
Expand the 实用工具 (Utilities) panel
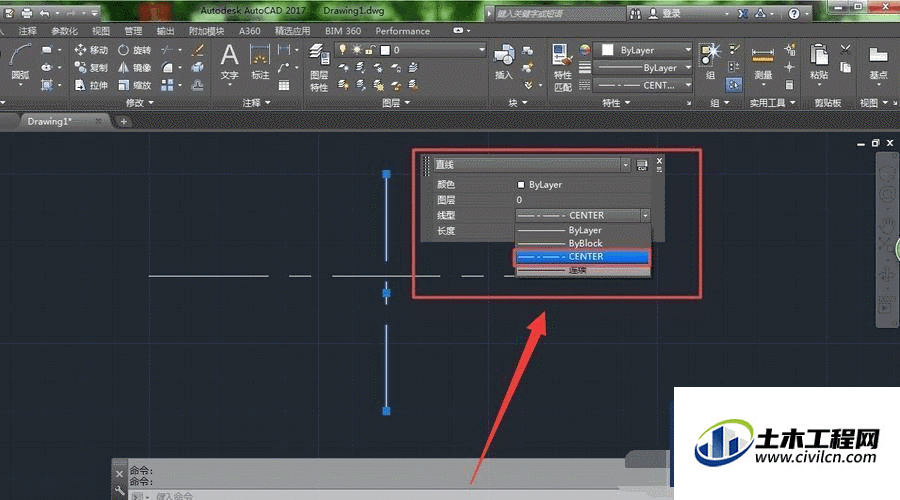point(773,103)
